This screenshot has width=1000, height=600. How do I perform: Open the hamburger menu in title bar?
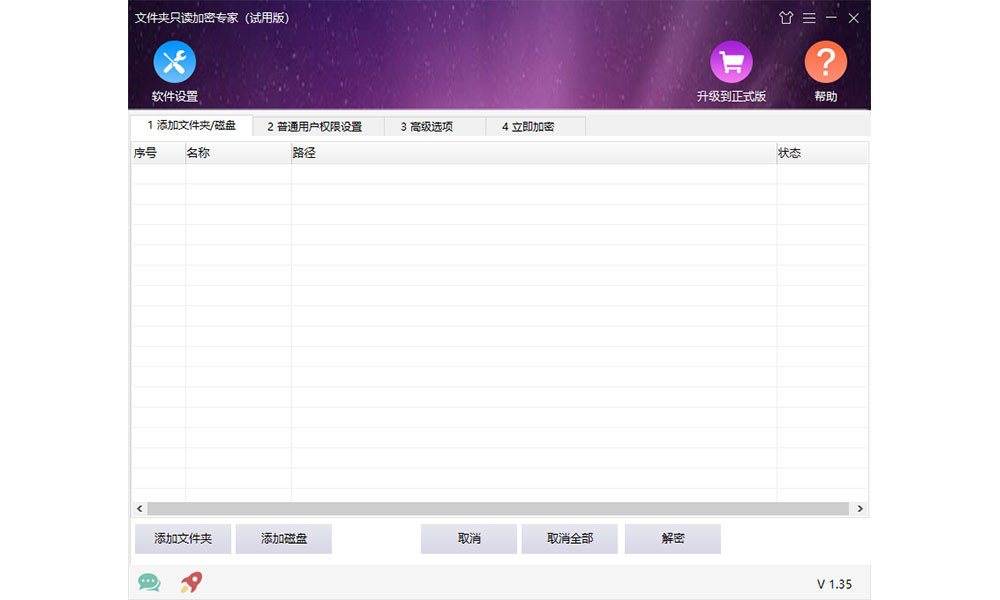[808, 18]
